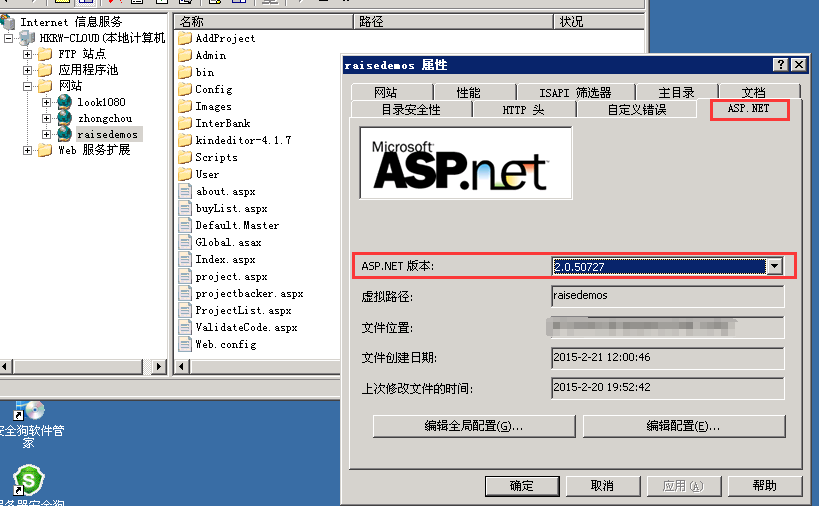Select the Images folder icon
Screen dimensions: 819x506
pos(185,106)
